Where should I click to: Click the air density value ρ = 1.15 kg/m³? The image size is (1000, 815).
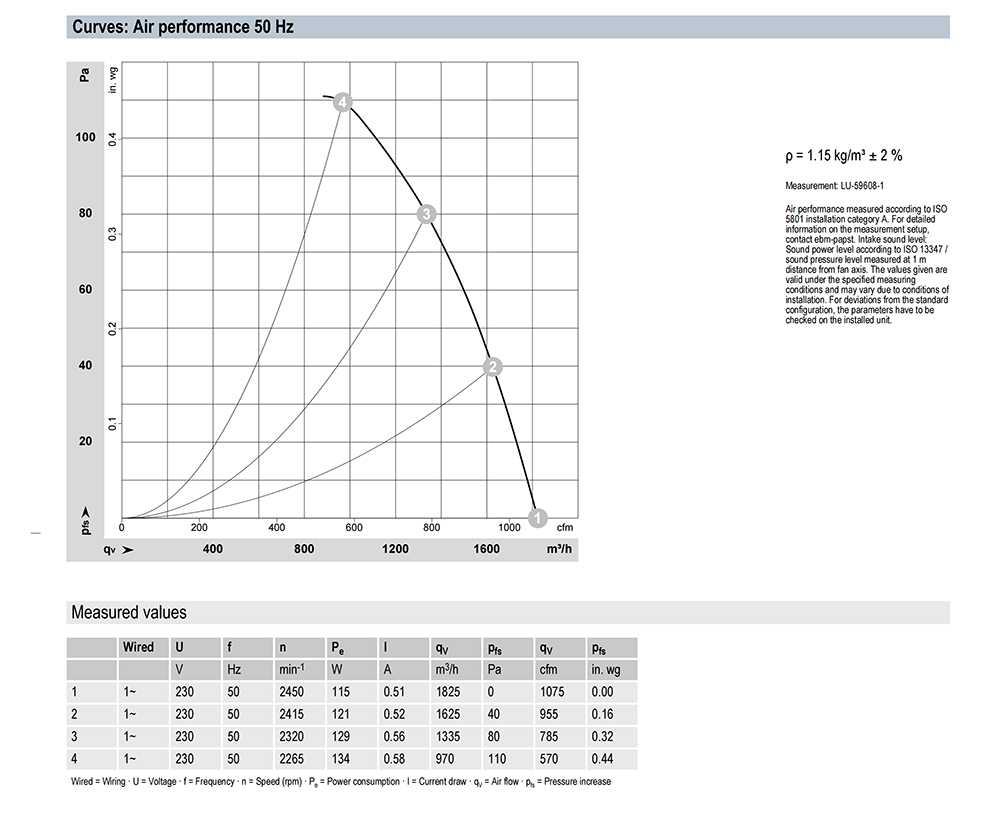coord(844,155)
